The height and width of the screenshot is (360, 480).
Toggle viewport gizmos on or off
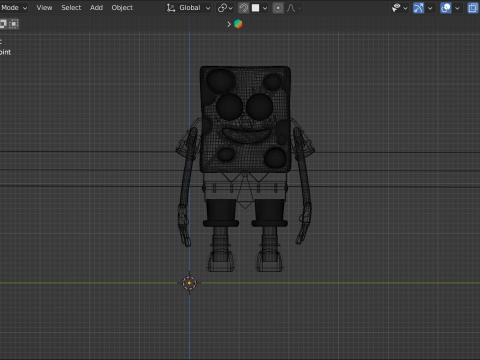(418, 8)
